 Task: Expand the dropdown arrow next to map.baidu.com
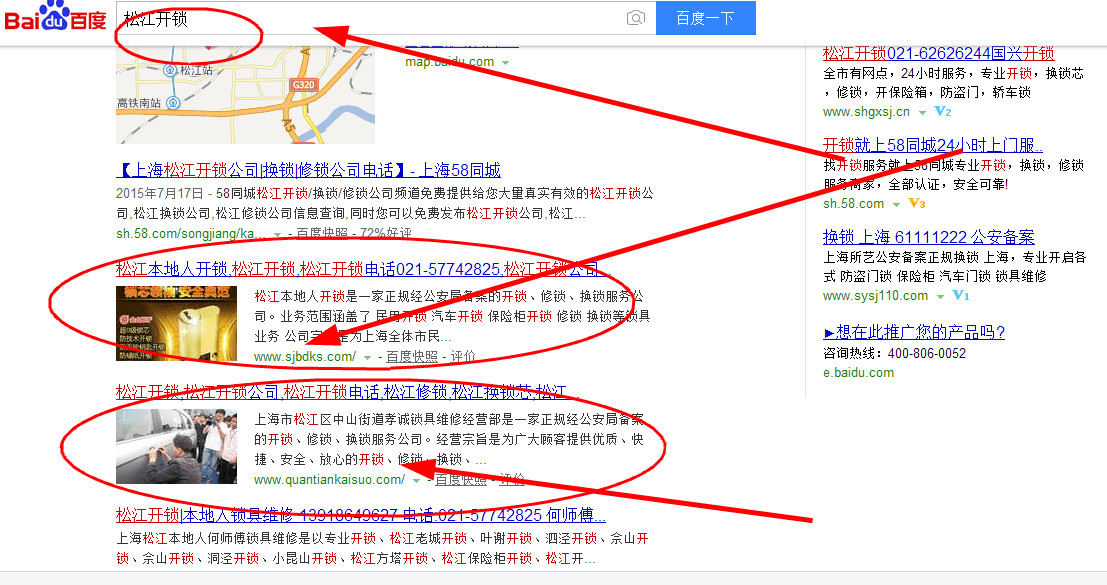point(505,63)
